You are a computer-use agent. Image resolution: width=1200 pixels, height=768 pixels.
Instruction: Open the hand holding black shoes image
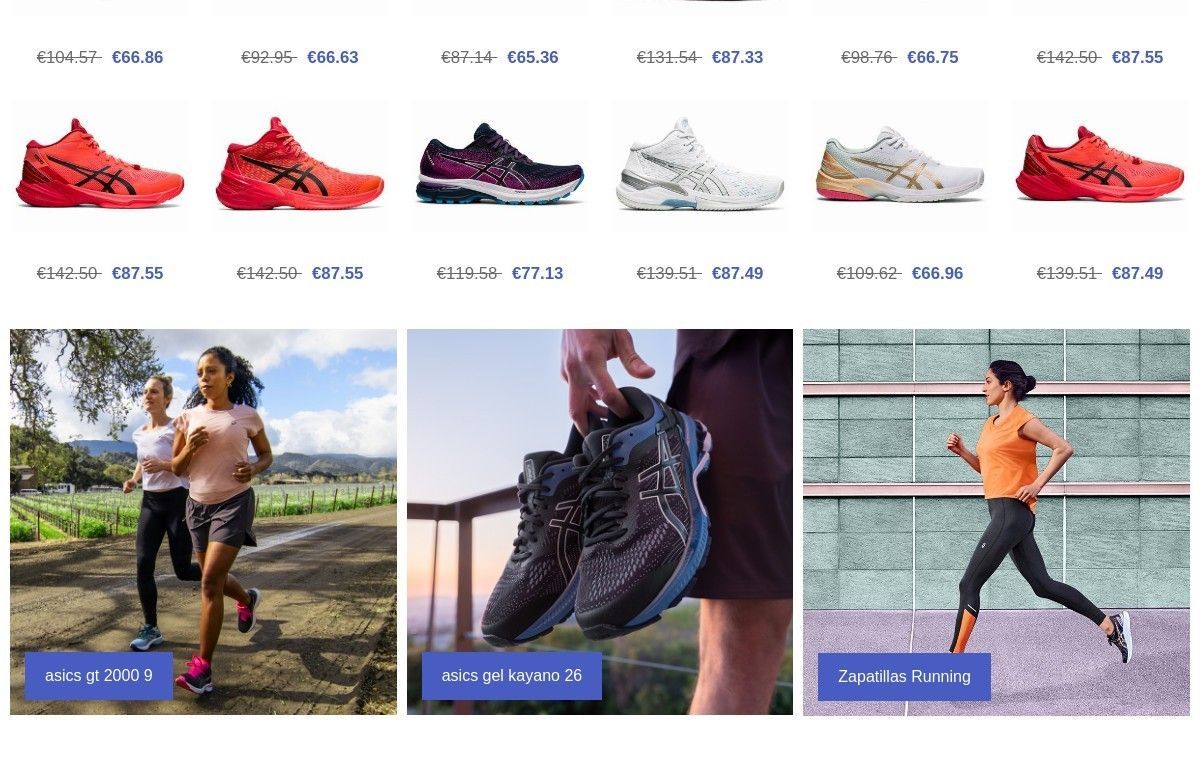click(x=600, y=522)
